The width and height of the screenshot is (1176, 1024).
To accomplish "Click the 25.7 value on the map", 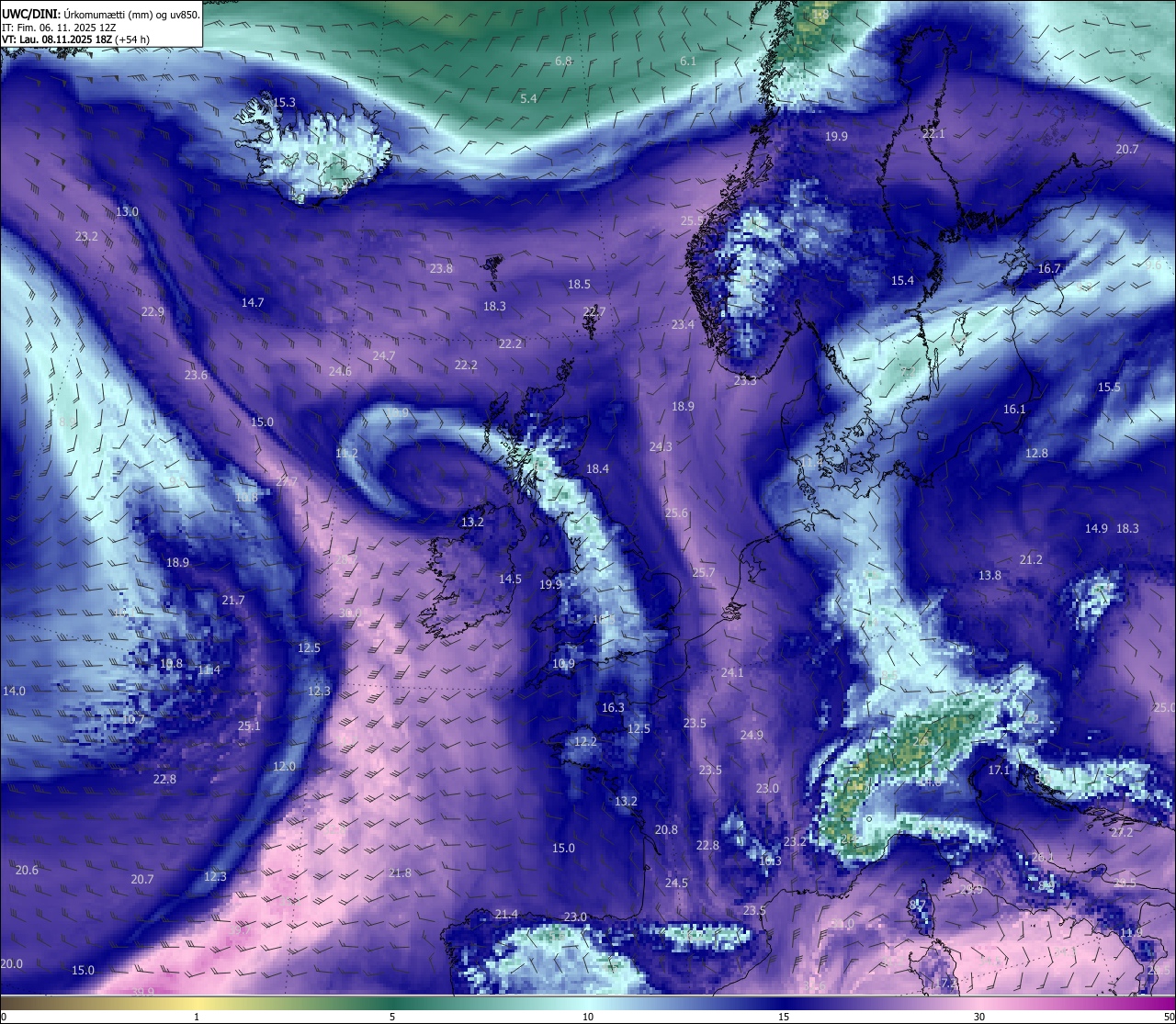I will (703, 572).
